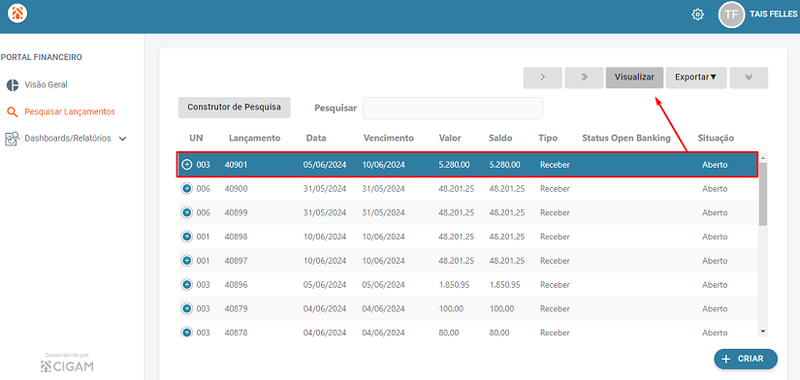Open Dashboards/Relatórios menu item
Screen dimensions: 800x380
(x=67, y=139)
